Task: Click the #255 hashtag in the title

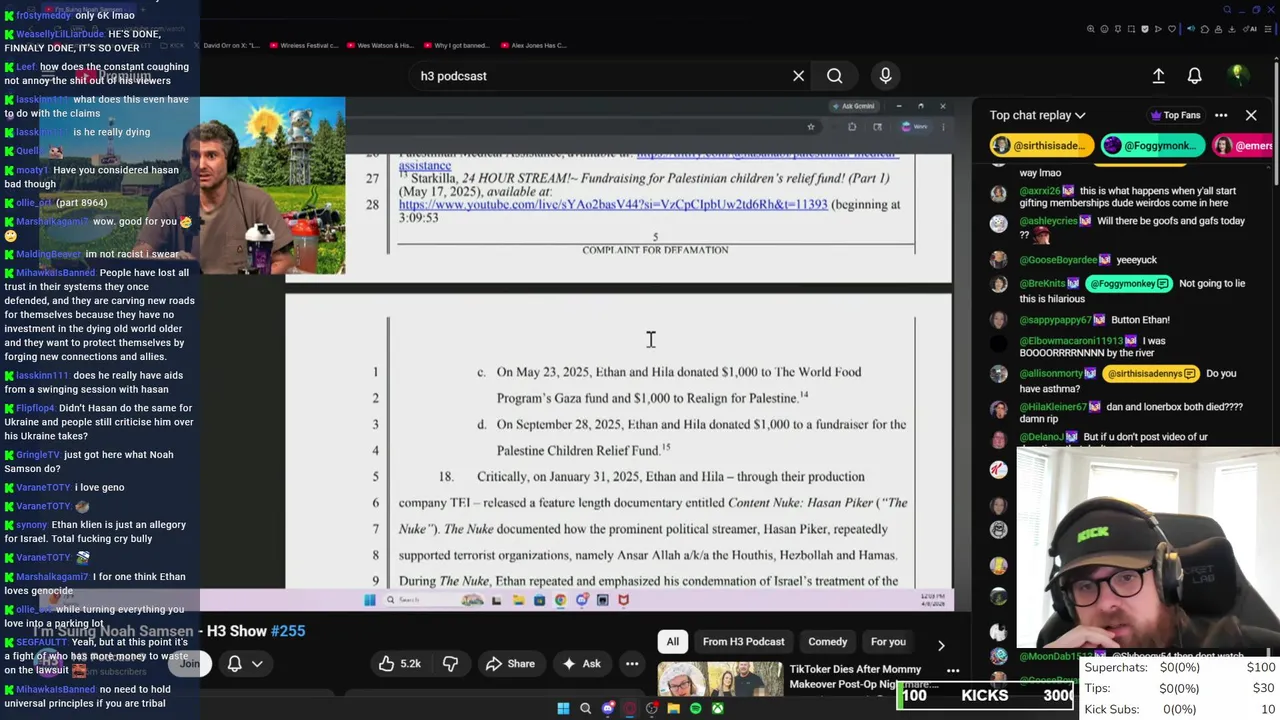Action: [x=288, y=631]
